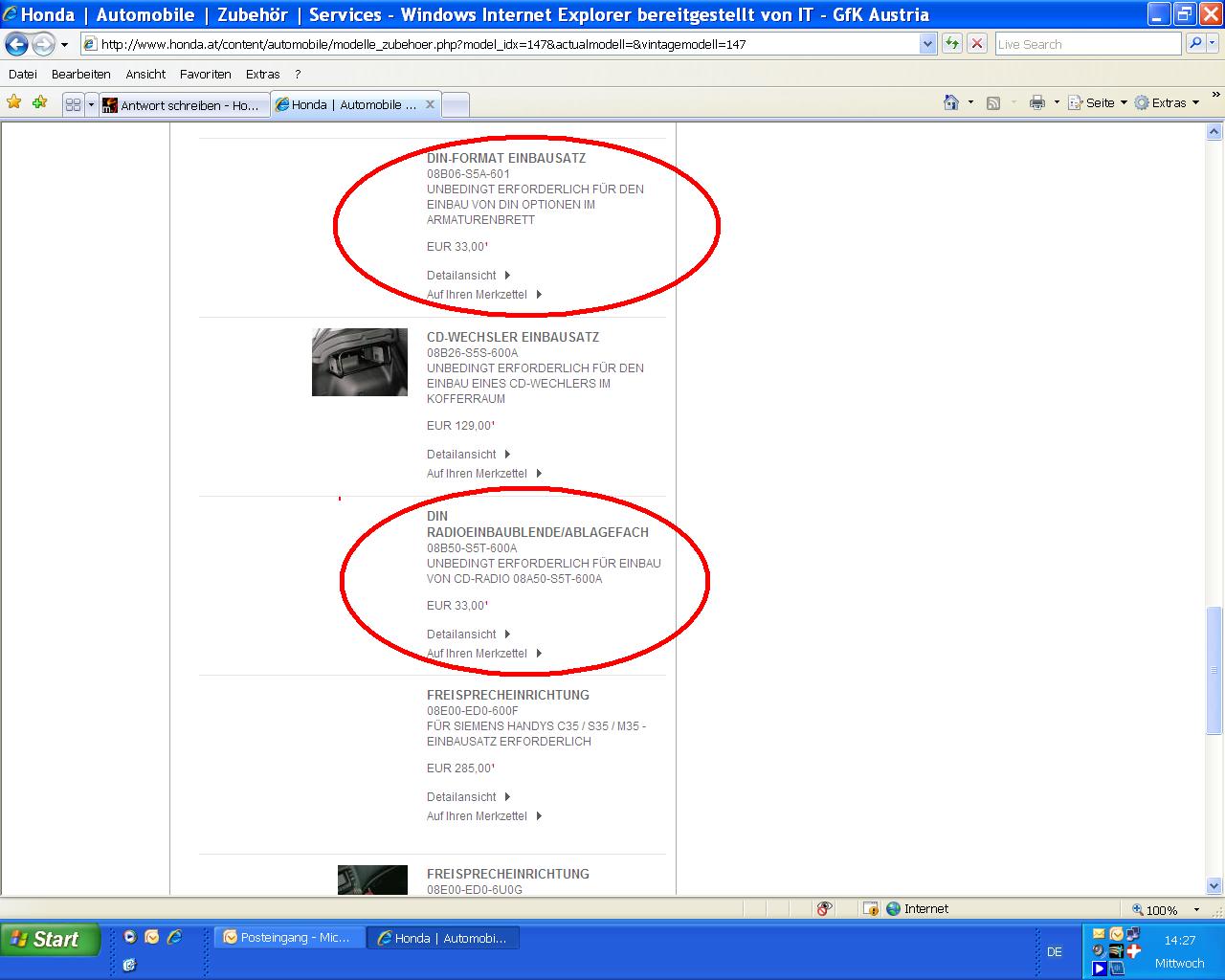
Task: Click the pop-up blocker status bar icon
Action: 825,909
